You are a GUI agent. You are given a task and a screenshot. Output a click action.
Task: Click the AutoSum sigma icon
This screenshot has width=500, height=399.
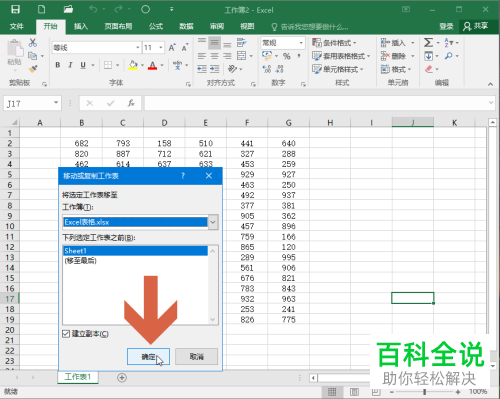pyautogui.click(x=428, y=42)
